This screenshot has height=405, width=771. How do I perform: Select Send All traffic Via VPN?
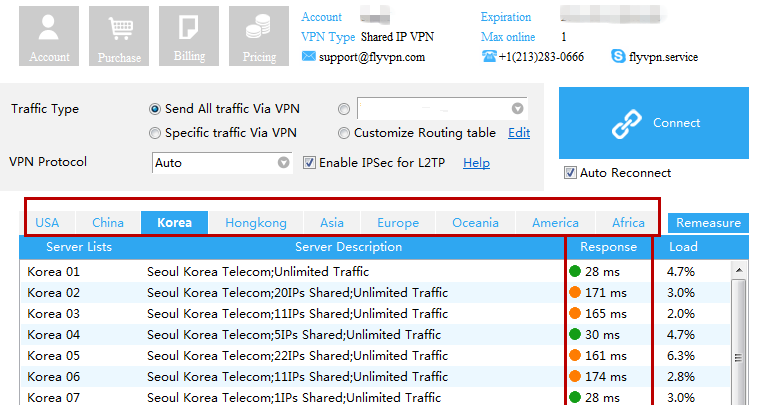pyautogui.click(x=155, y=109)
